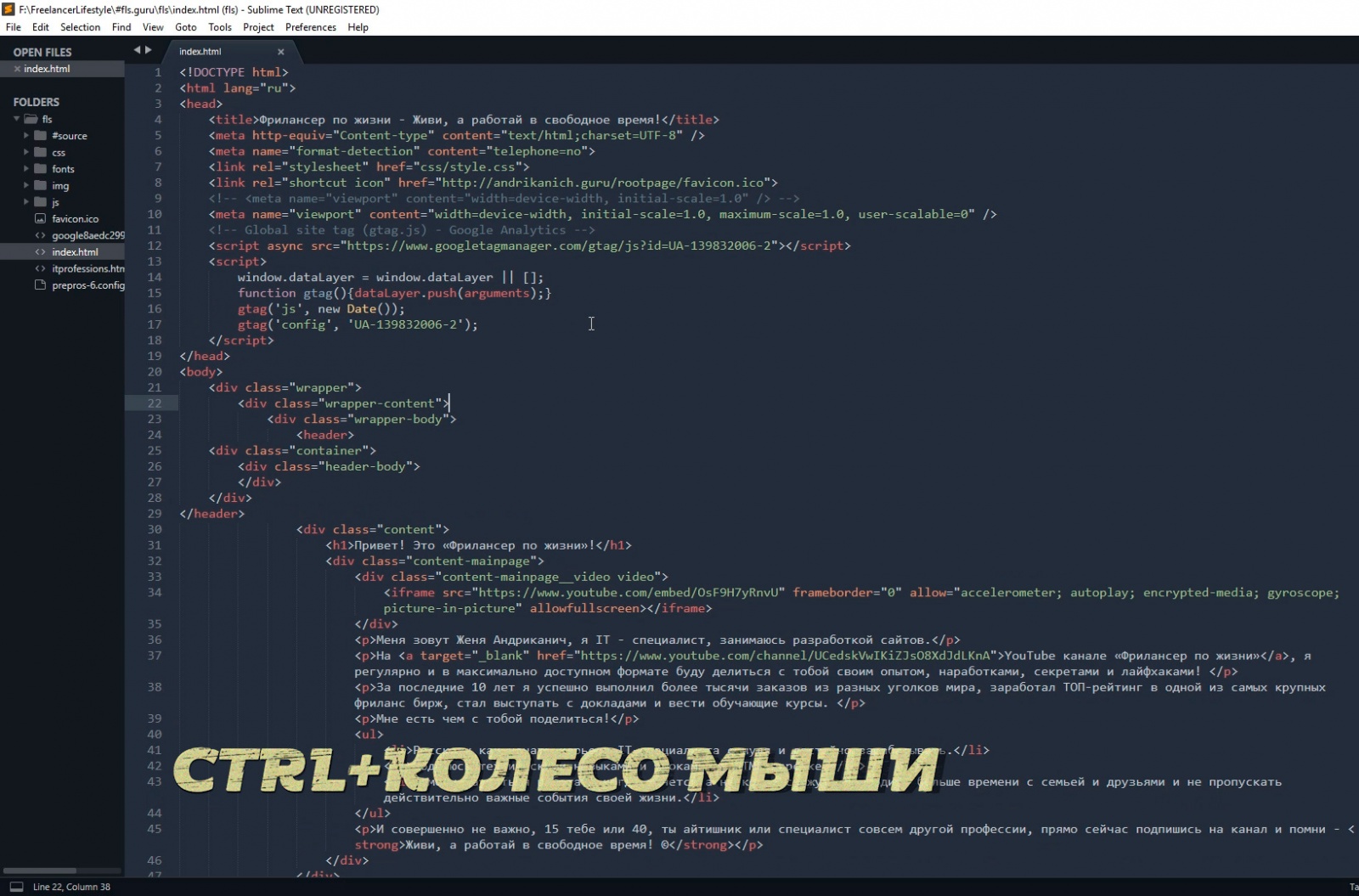
Task: Expand the js folder arrow
Action: pyautogui.click(x=26, y=202)
